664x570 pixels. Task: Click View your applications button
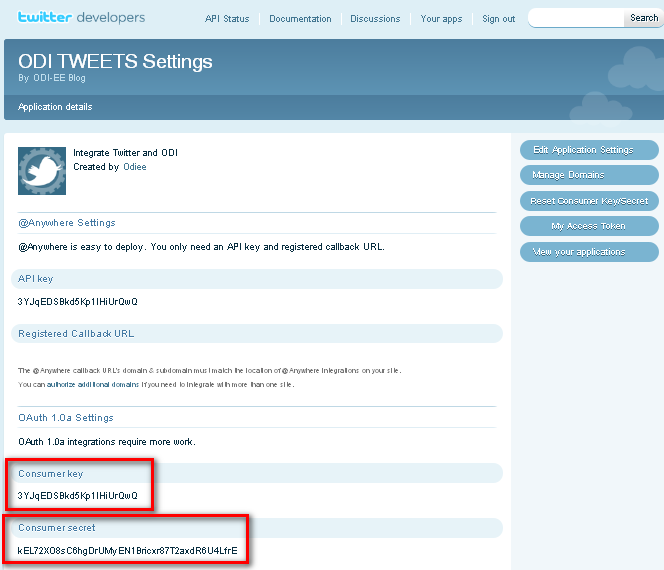point(589,252)
